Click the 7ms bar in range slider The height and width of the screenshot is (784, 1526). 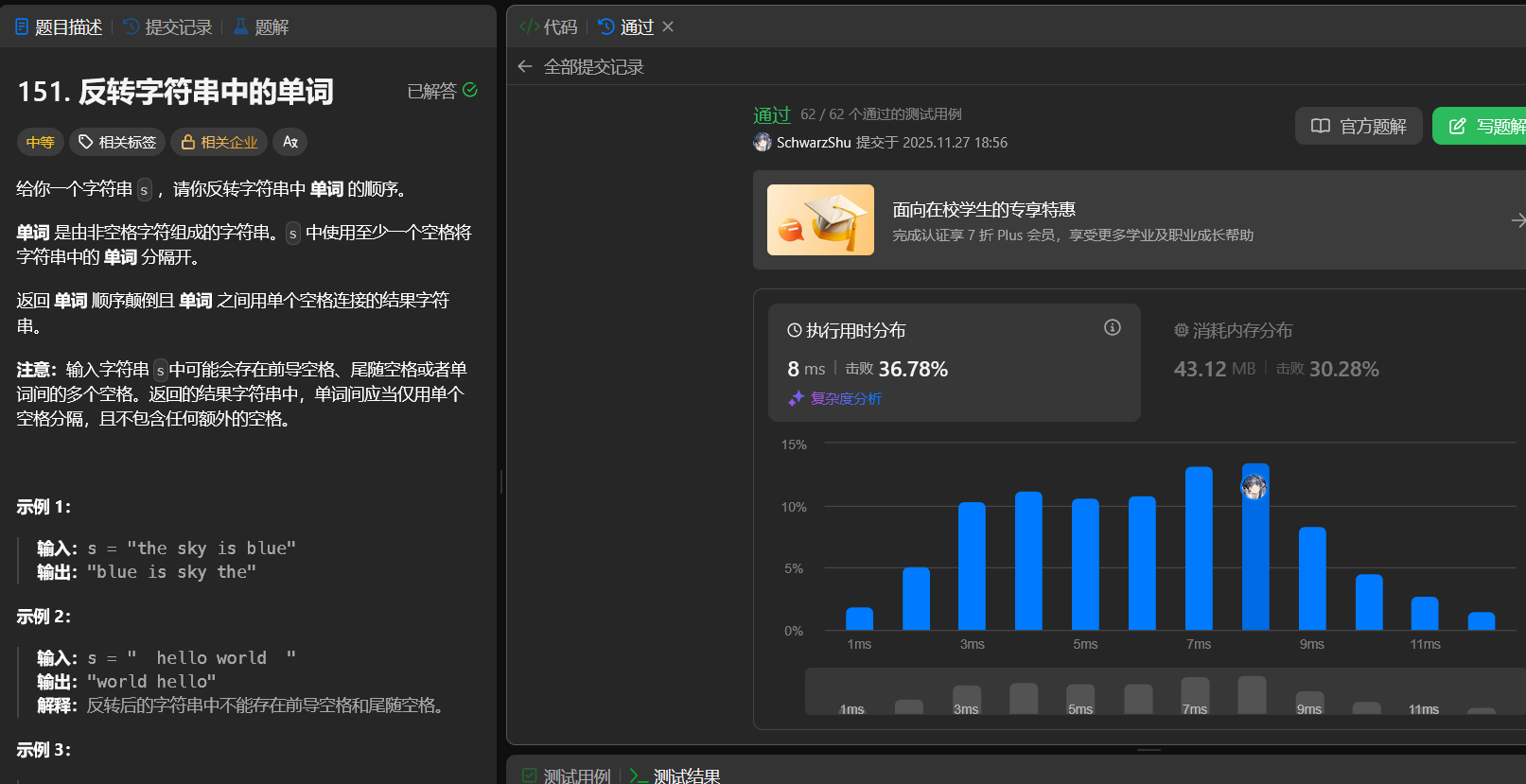(x=1195, y=695)
